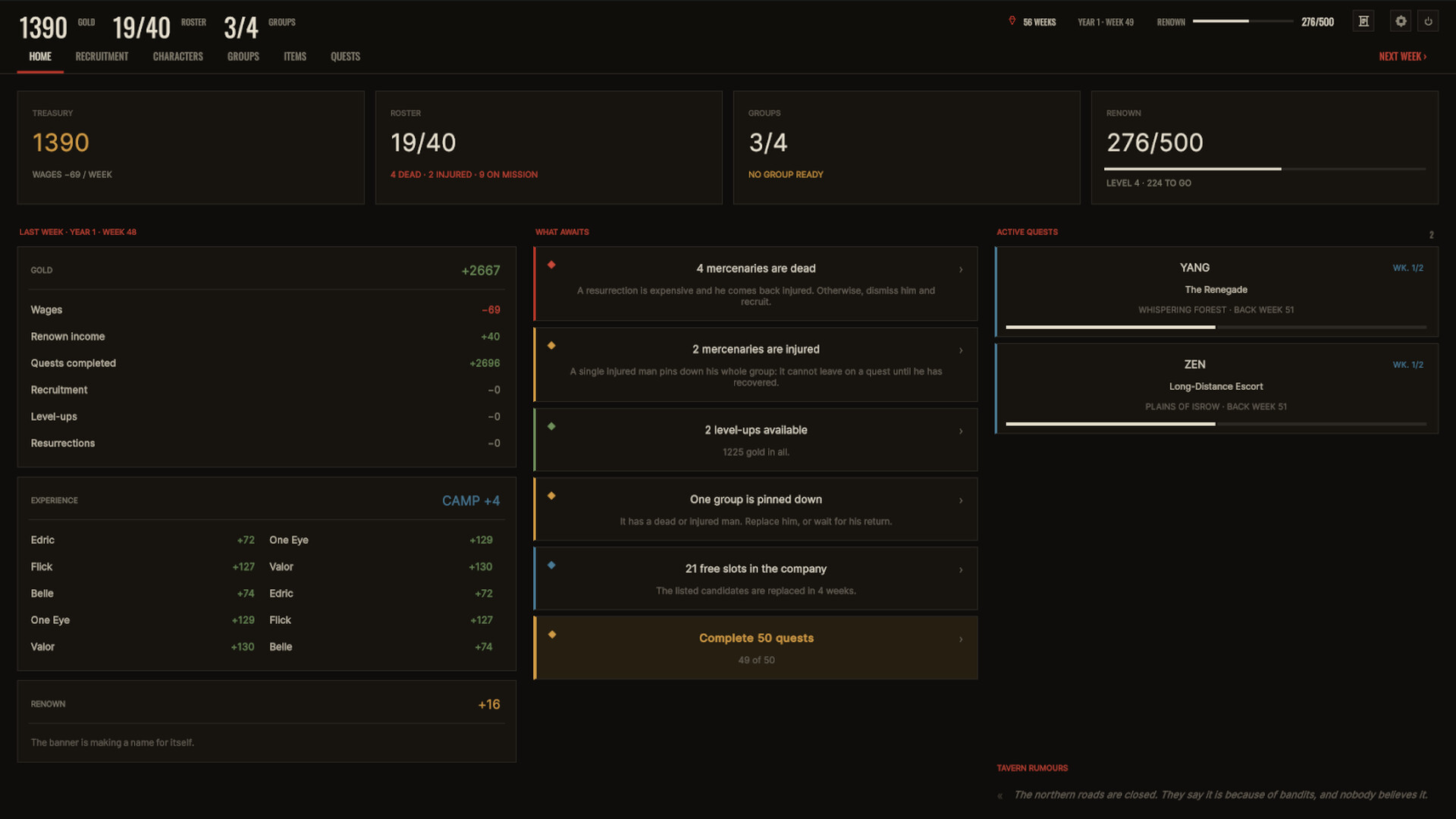1456x819 pixels.
Task: Click the Yang quest progress bar
Action: (x=1216, y=327)
